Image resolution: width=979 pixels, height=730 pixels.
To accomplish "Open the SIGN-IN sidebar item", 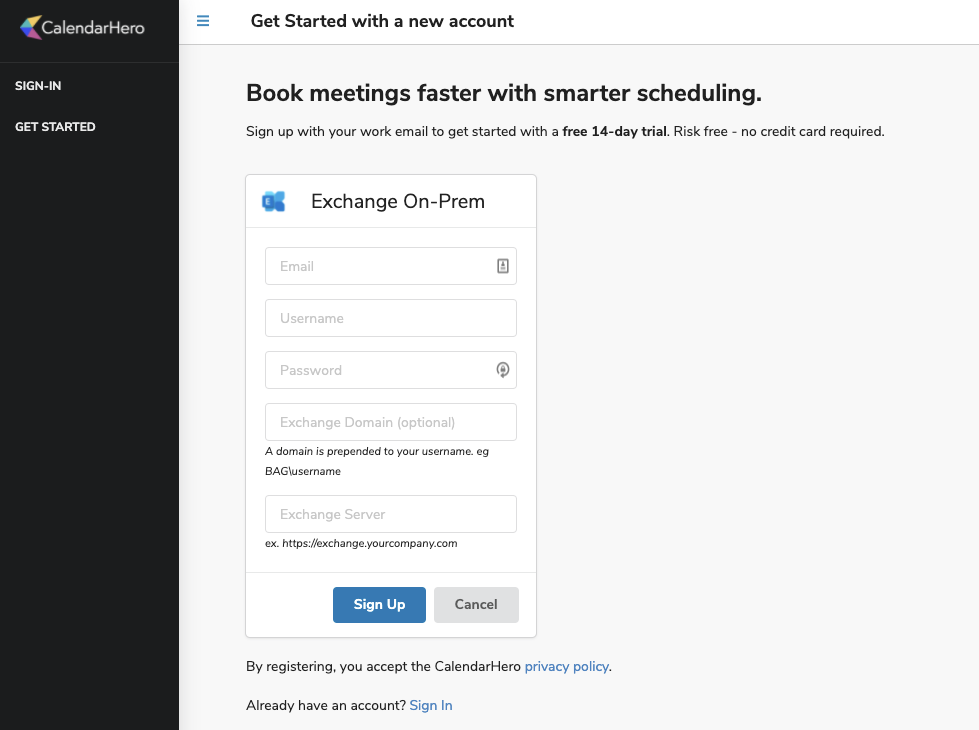I will pyautogui.click(x=38, y=86).
